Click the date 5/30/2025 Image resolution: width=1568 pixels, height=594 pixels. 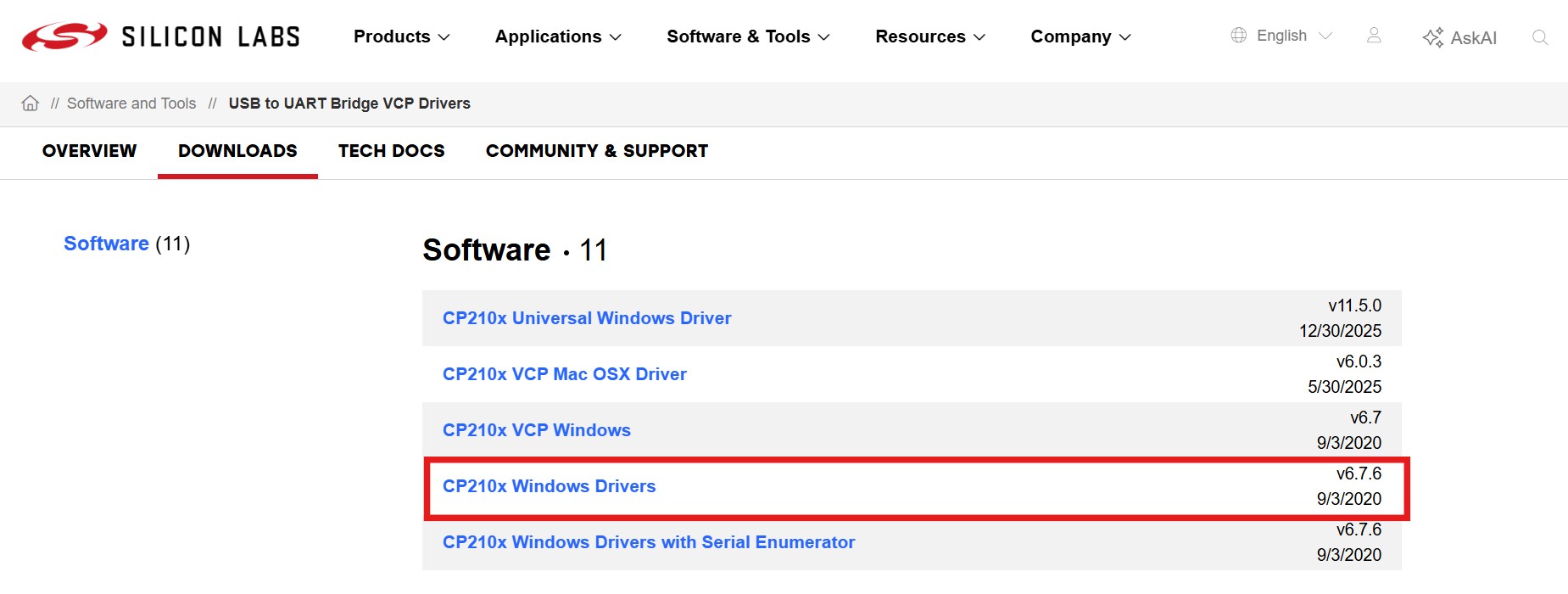click(x=1345, y=387)
